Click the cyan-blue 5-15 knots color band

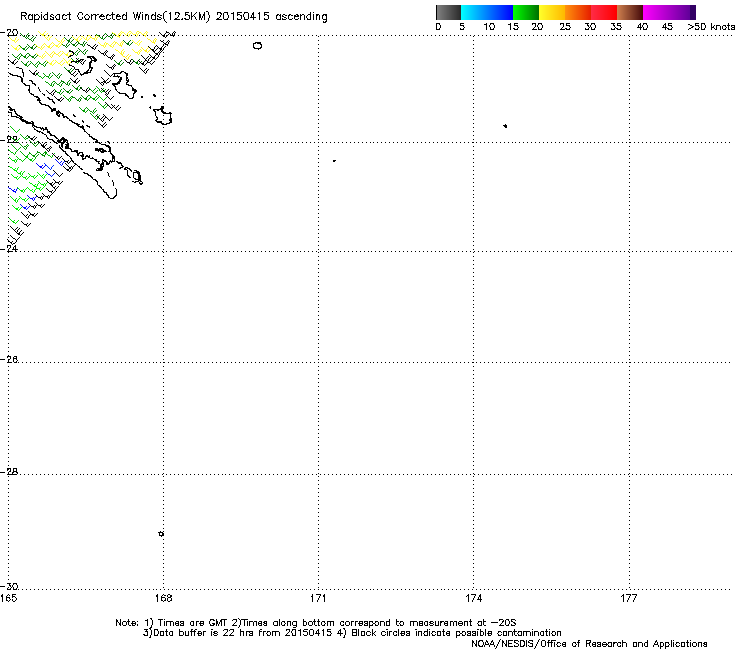point(487,12)
